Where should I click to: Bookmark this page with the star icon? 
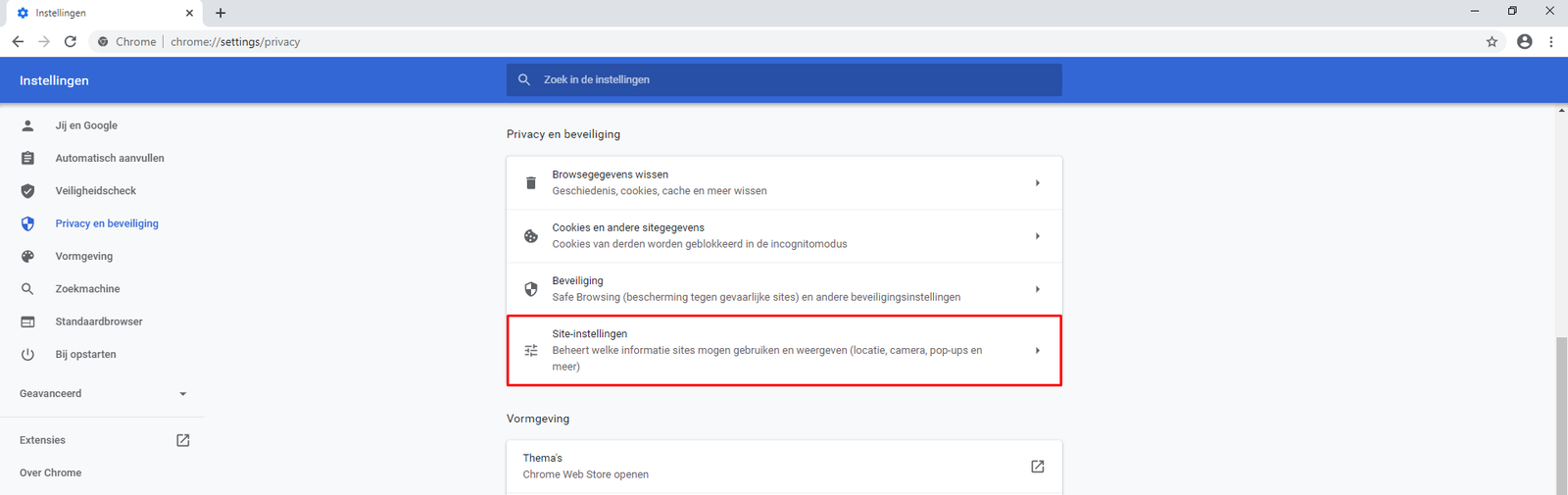[x=1492, y=42]
